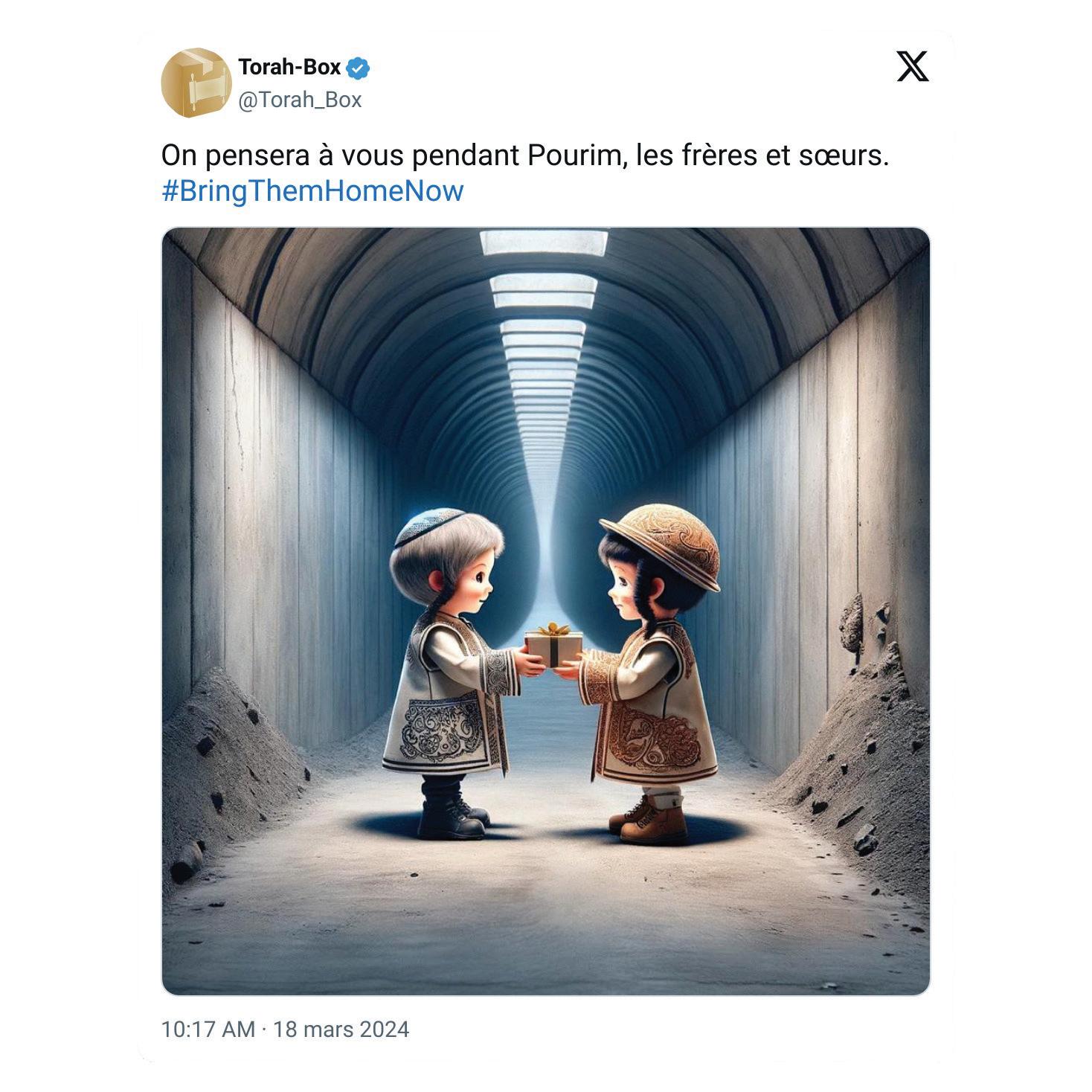Click the nearest ceiling light panel
The image size is (1092, 1092).
point(544,242)
